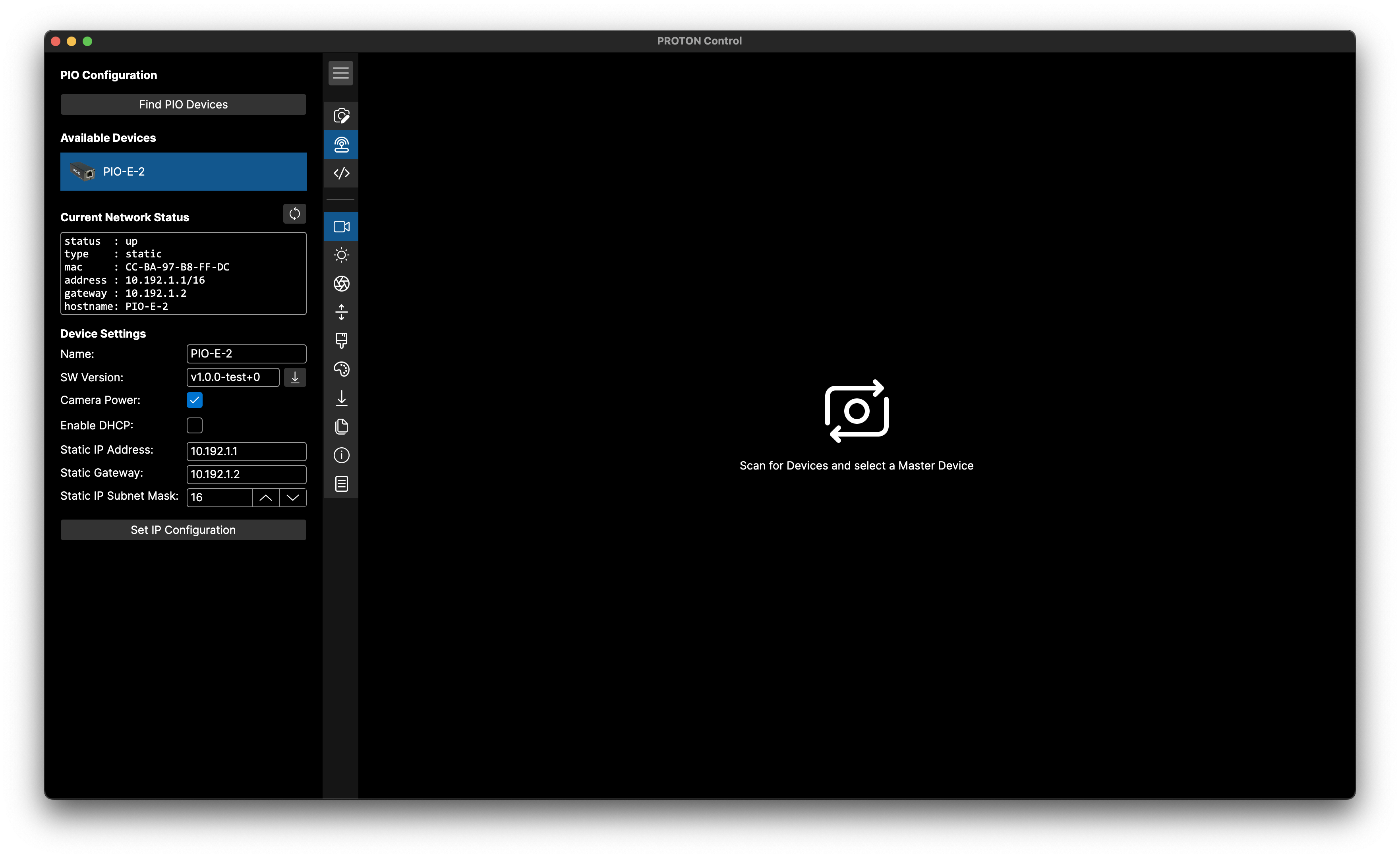Enable the DHCP checkbox
Screen dimensions: 1400x858
(x=194, y=425)
